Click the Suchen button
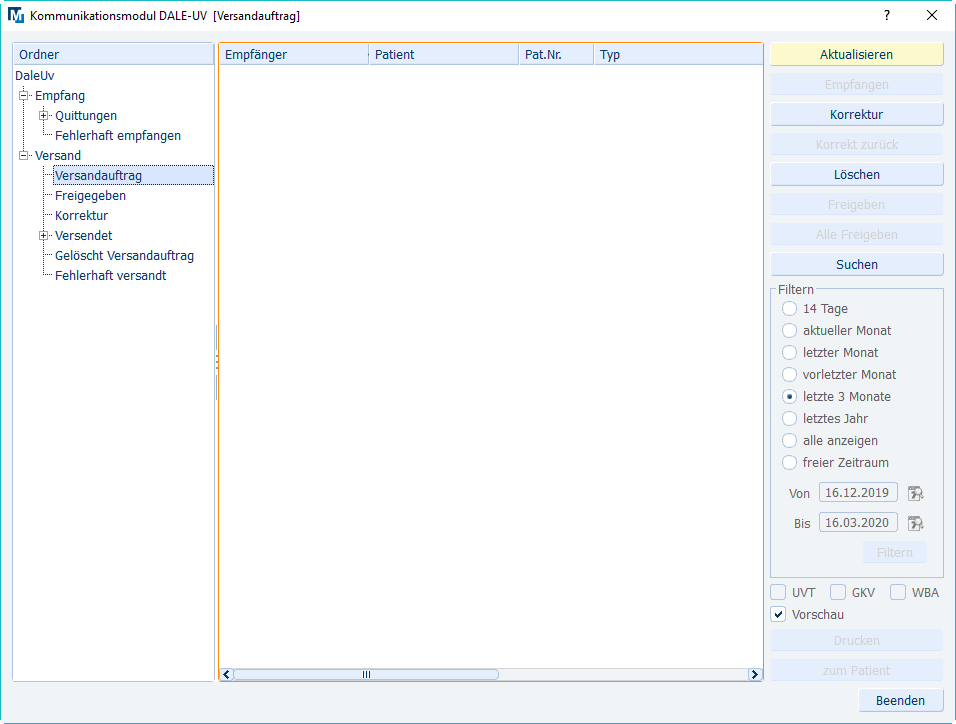Screen dimensions: 956x724 [856, 265]
